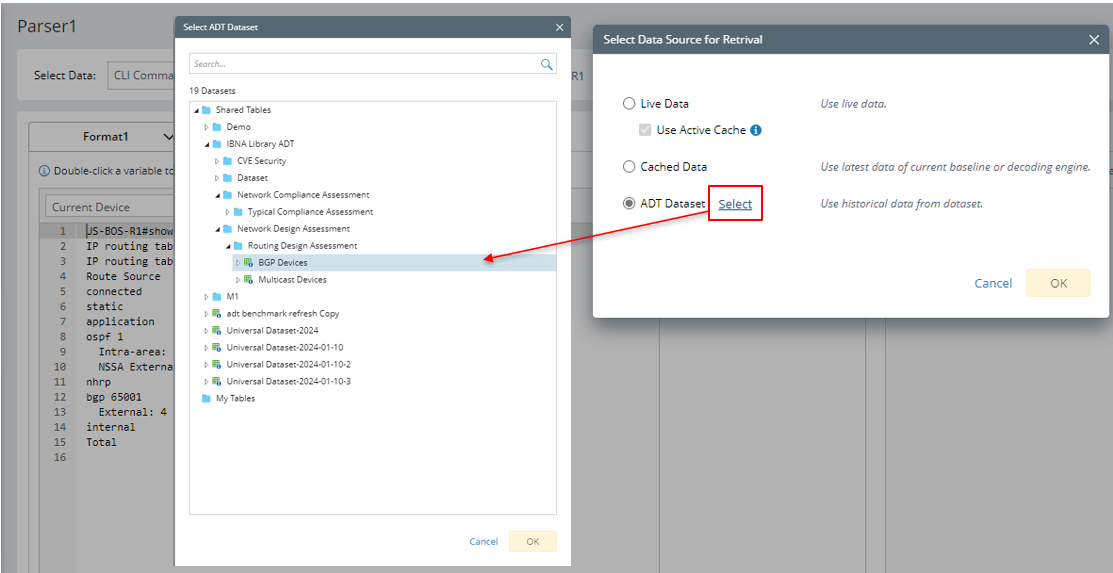Click OK in Select ADT Dataset dialog

click(x=532, y=542)
